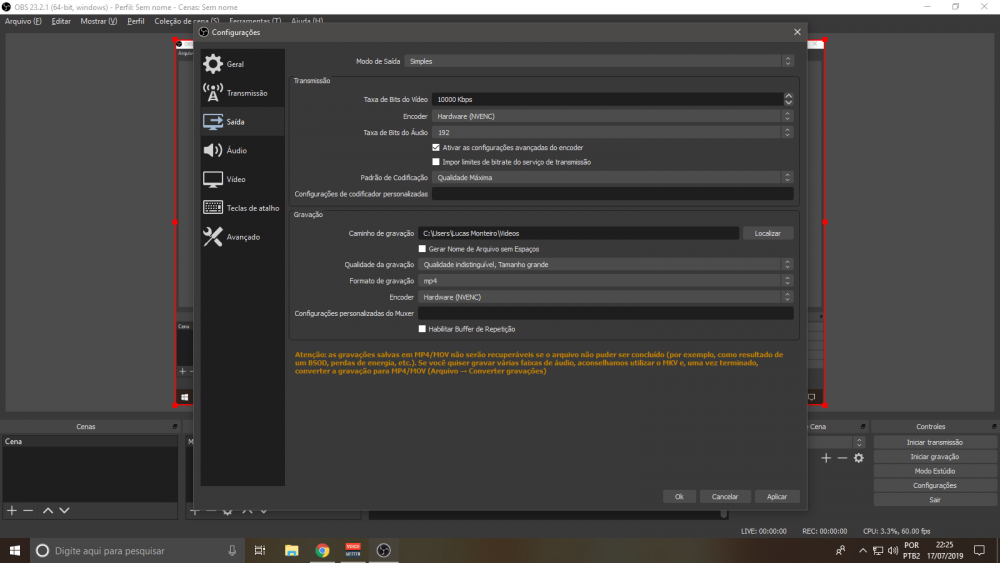Open Task View on the taskbar
This screenshot has width=1000, height=563.
[x=260, y=550]
